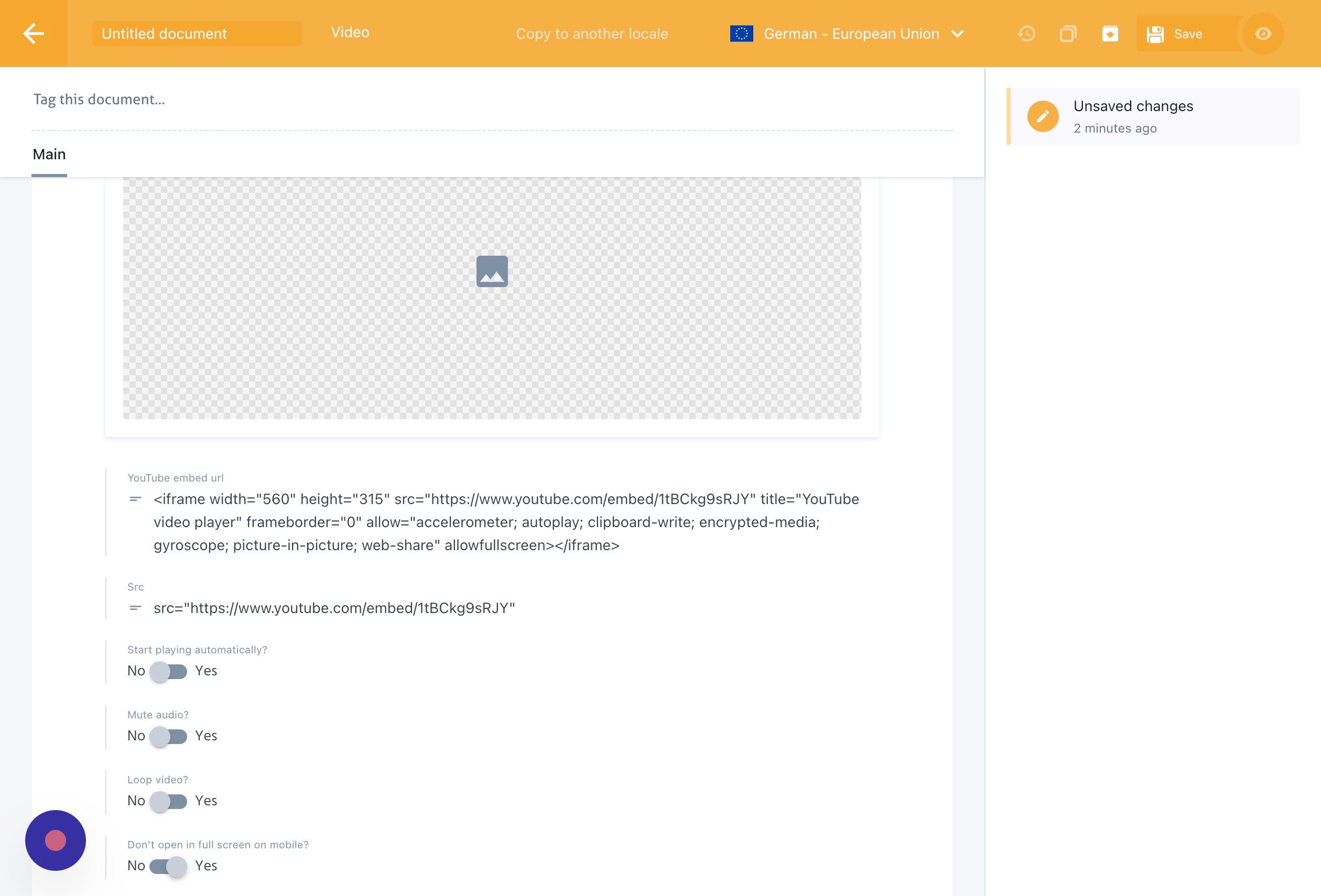Enable Start playing automatically toggle
Screen dimensions: 1321x896
coord(168,671)
